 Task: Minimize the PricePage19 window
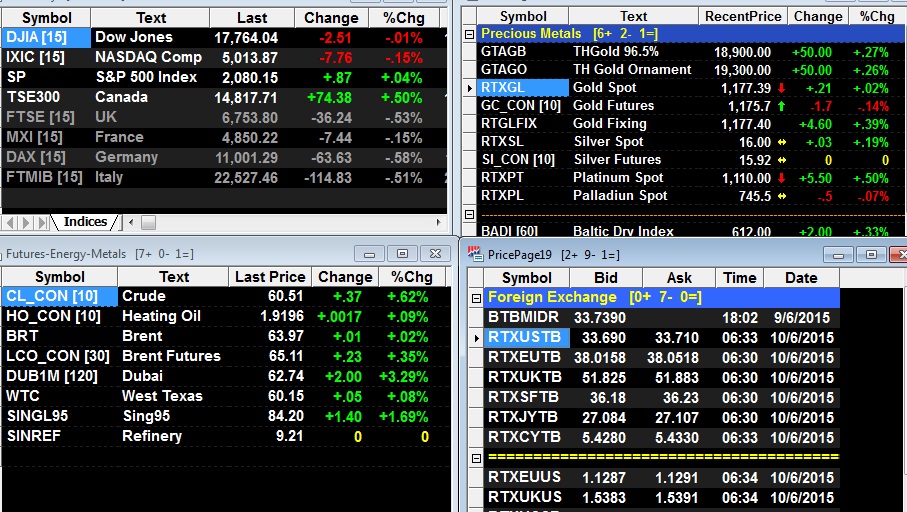(x=838, y=255)
